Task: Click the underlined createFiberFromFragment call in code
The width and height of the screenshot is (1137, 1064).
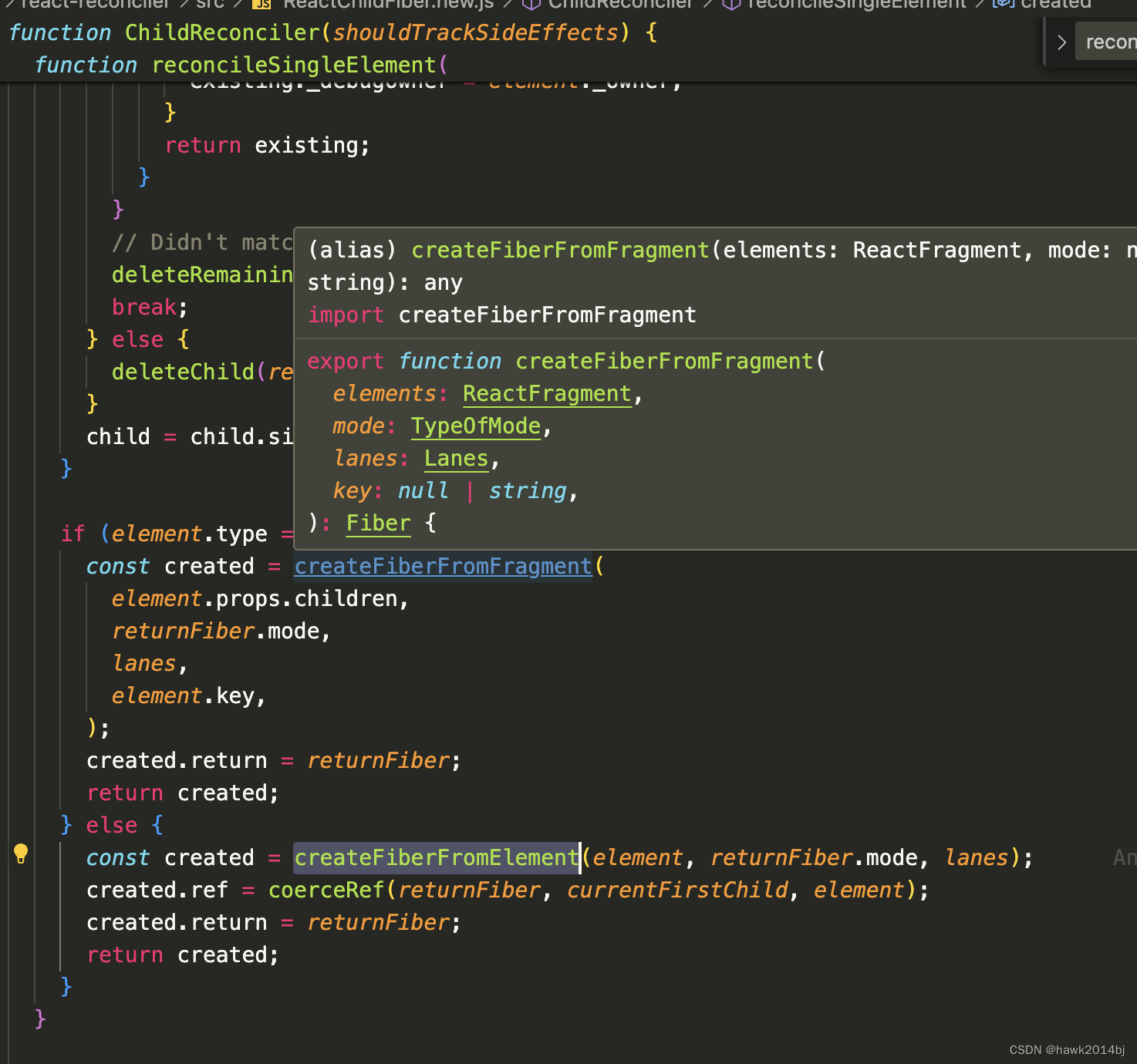Action: 443,567
